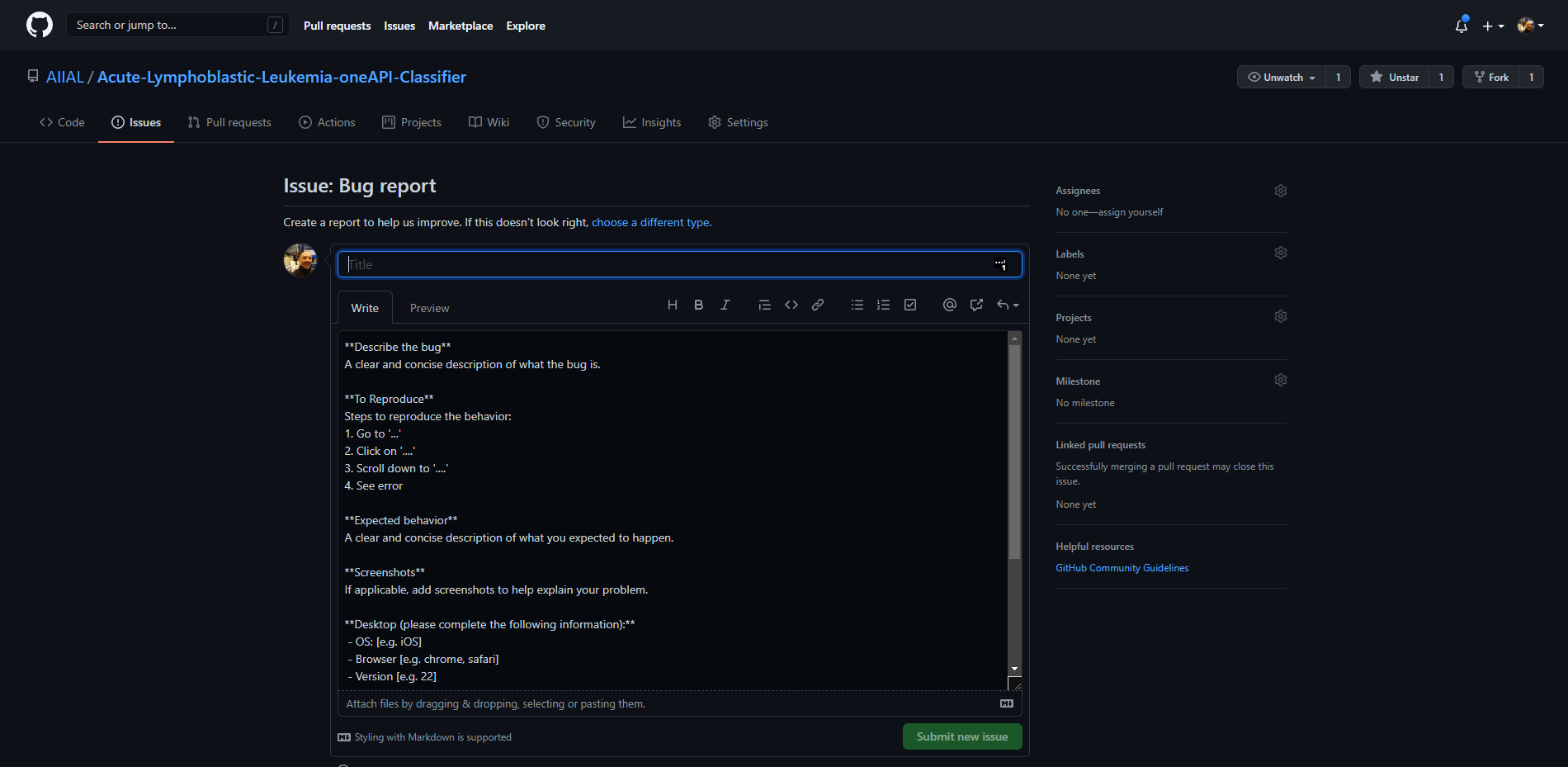Unstar this repository
1568x767 pixels.
click(x=1395, y=77)
